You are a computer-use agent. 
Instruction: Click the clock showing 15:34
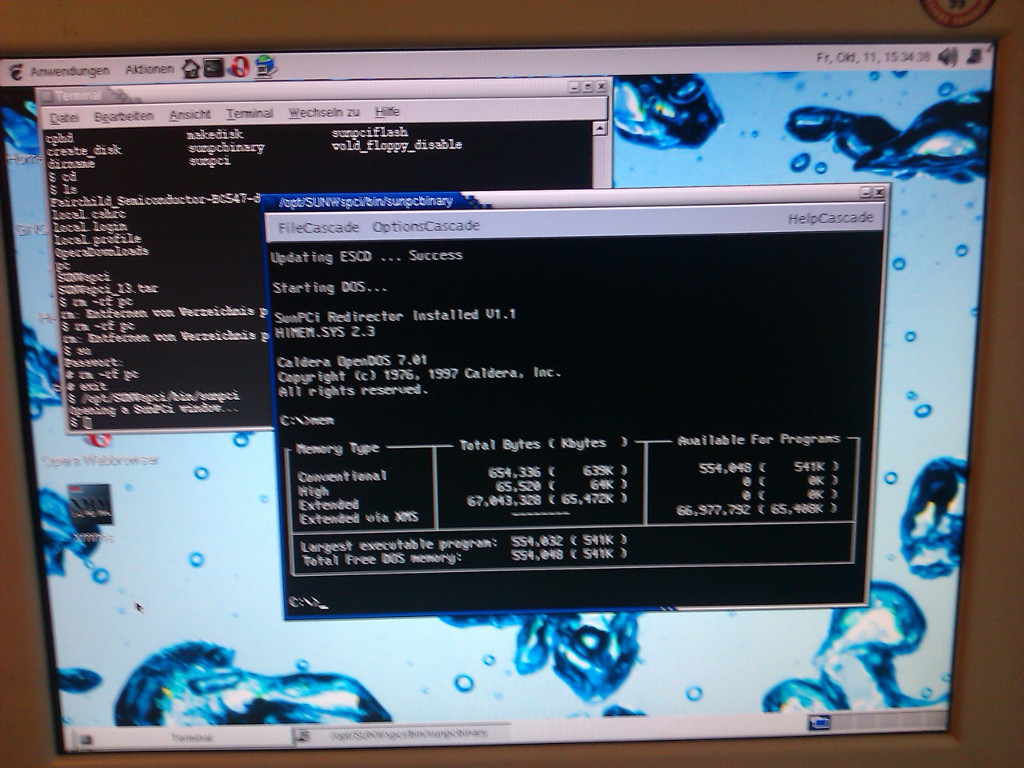click(x=872, y=57)
